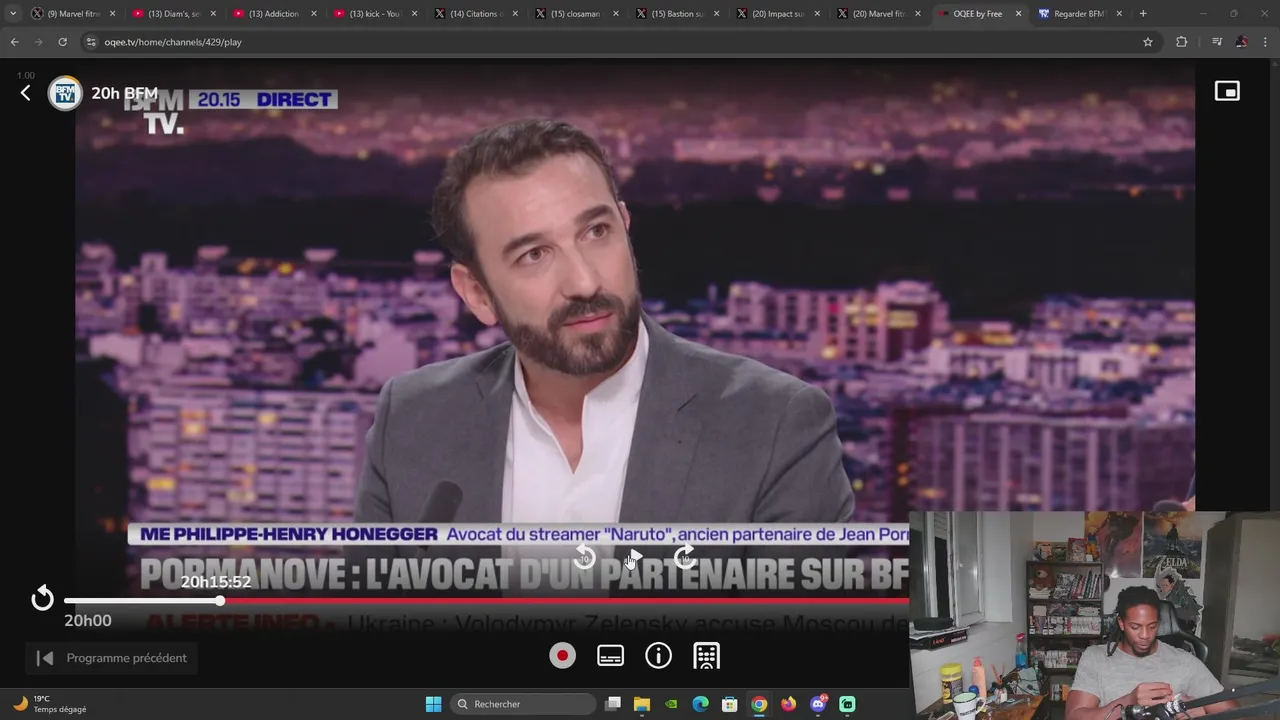Open the remote control keypad icon

point(706,656)
